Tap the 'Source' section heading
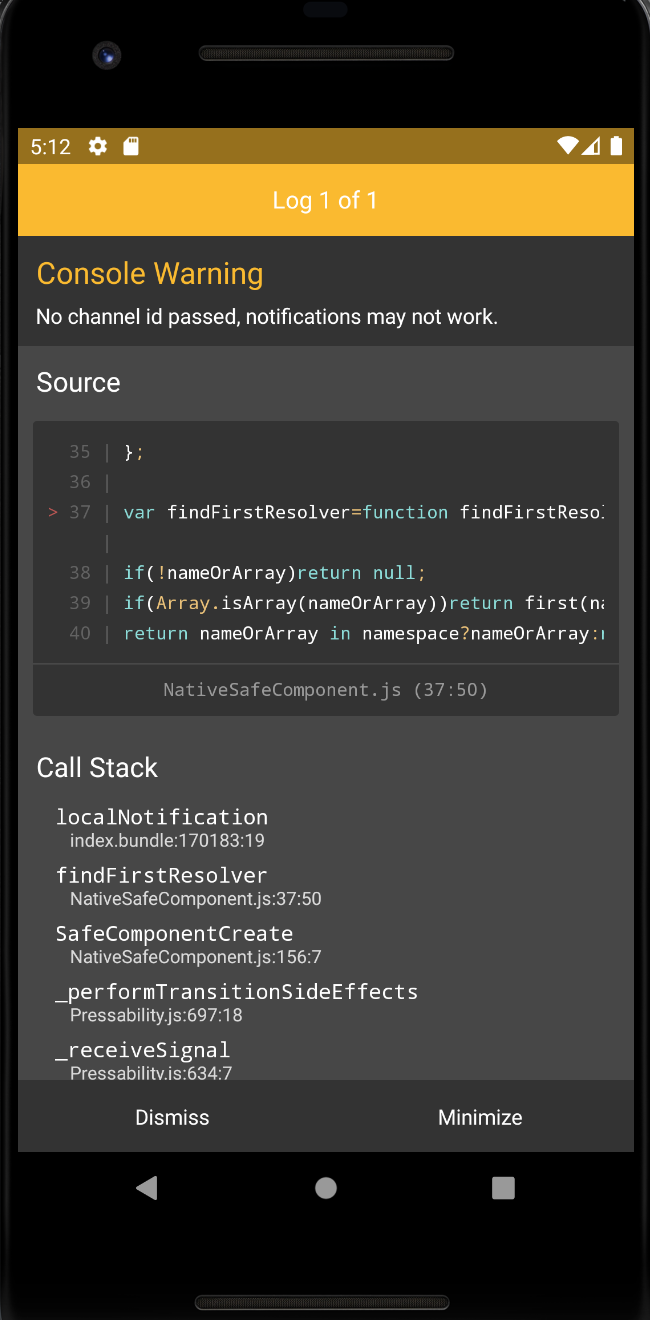 [x=78, y=382]
